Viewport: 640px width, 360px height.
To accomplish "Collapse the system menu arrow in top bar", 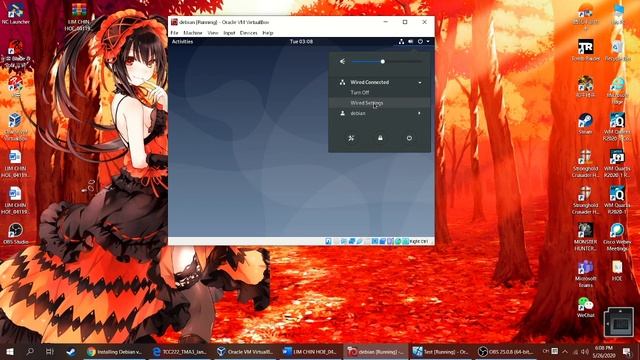I will pos(428,42).
